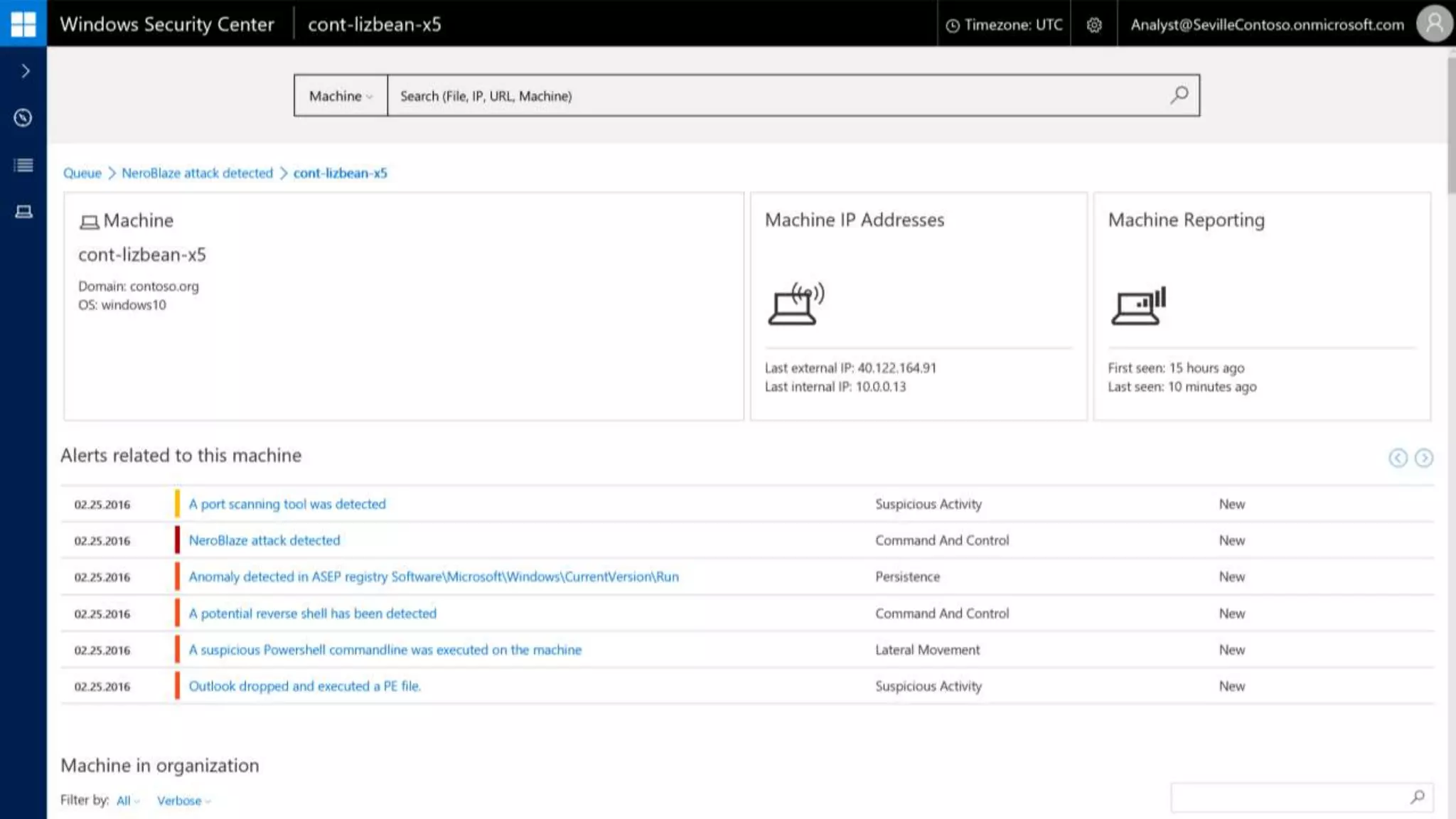The height and width of the screenshot is (819, 1456).
Task: Click the settings gear icon
Action: [1094, 25]
